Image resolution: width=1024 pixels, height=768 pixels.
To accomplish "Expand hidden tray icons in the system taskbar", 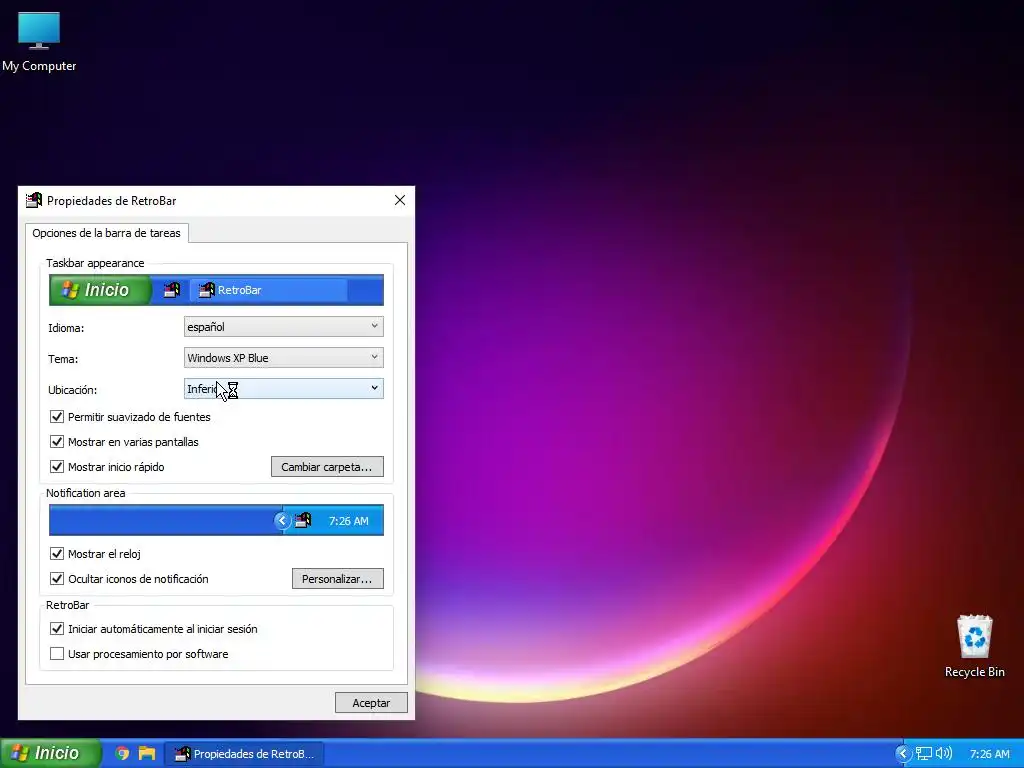I will tap(902, 754).
